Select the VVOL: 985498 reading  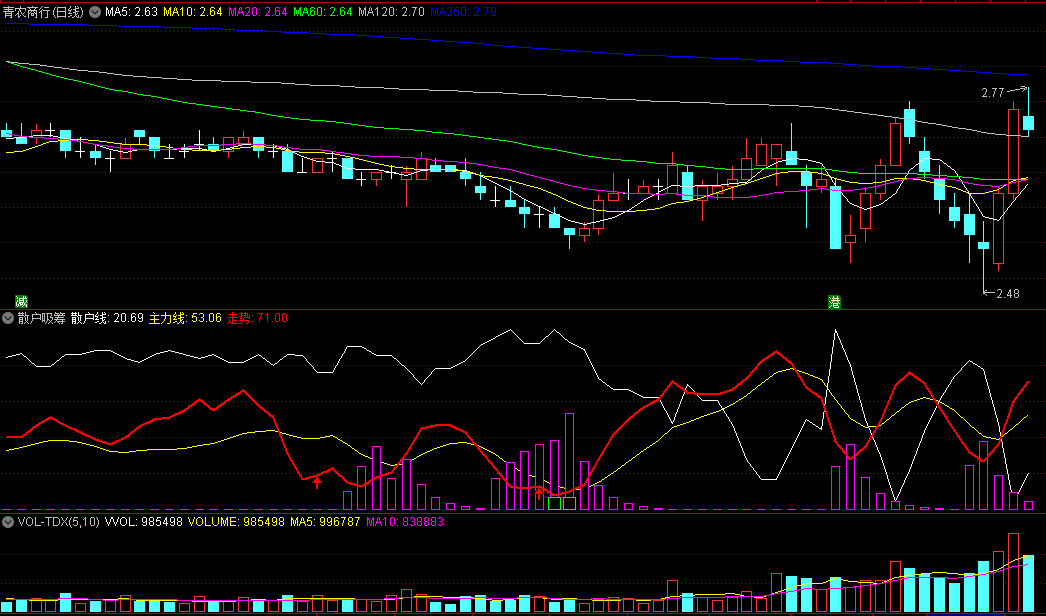point(143,522)
